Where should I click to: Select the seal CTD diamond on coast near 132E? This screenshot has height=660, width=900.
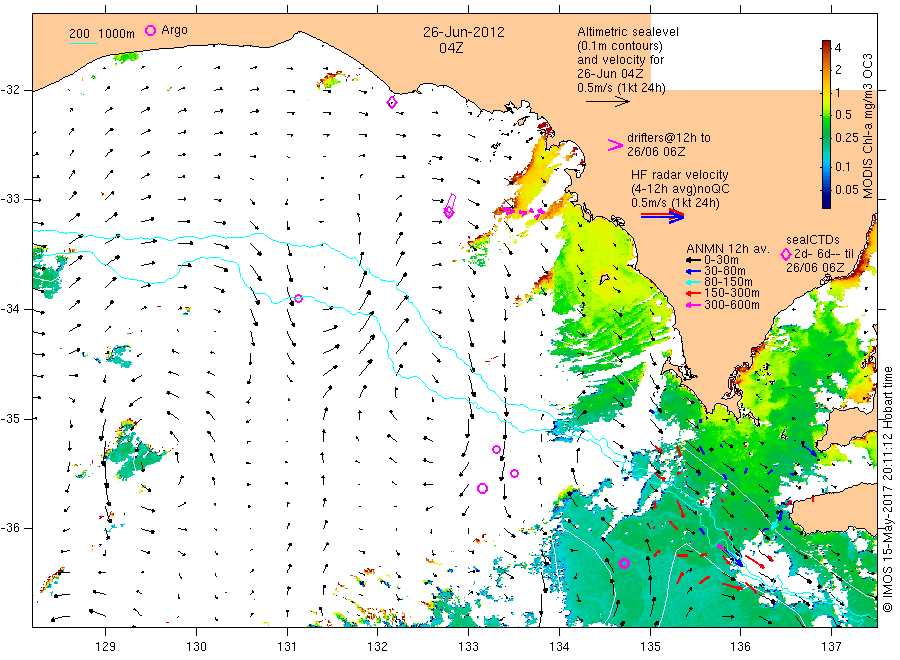click(x=392, y=103)
